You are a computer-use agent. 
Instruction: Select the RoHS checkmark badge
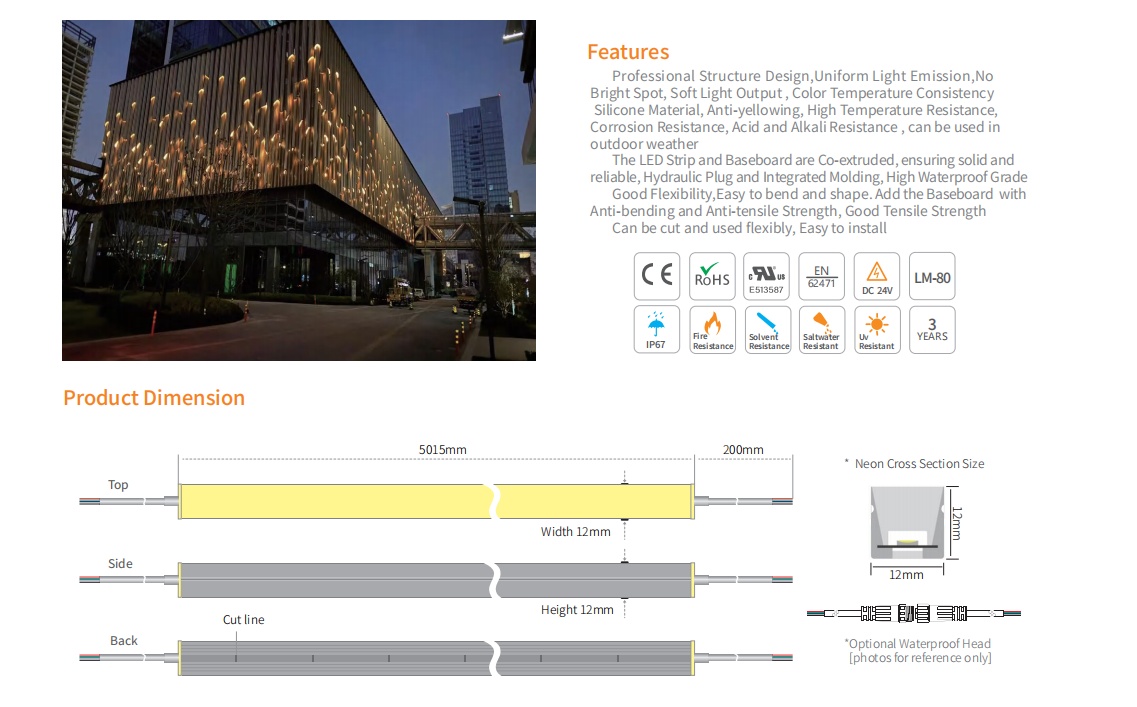(712, 276)
